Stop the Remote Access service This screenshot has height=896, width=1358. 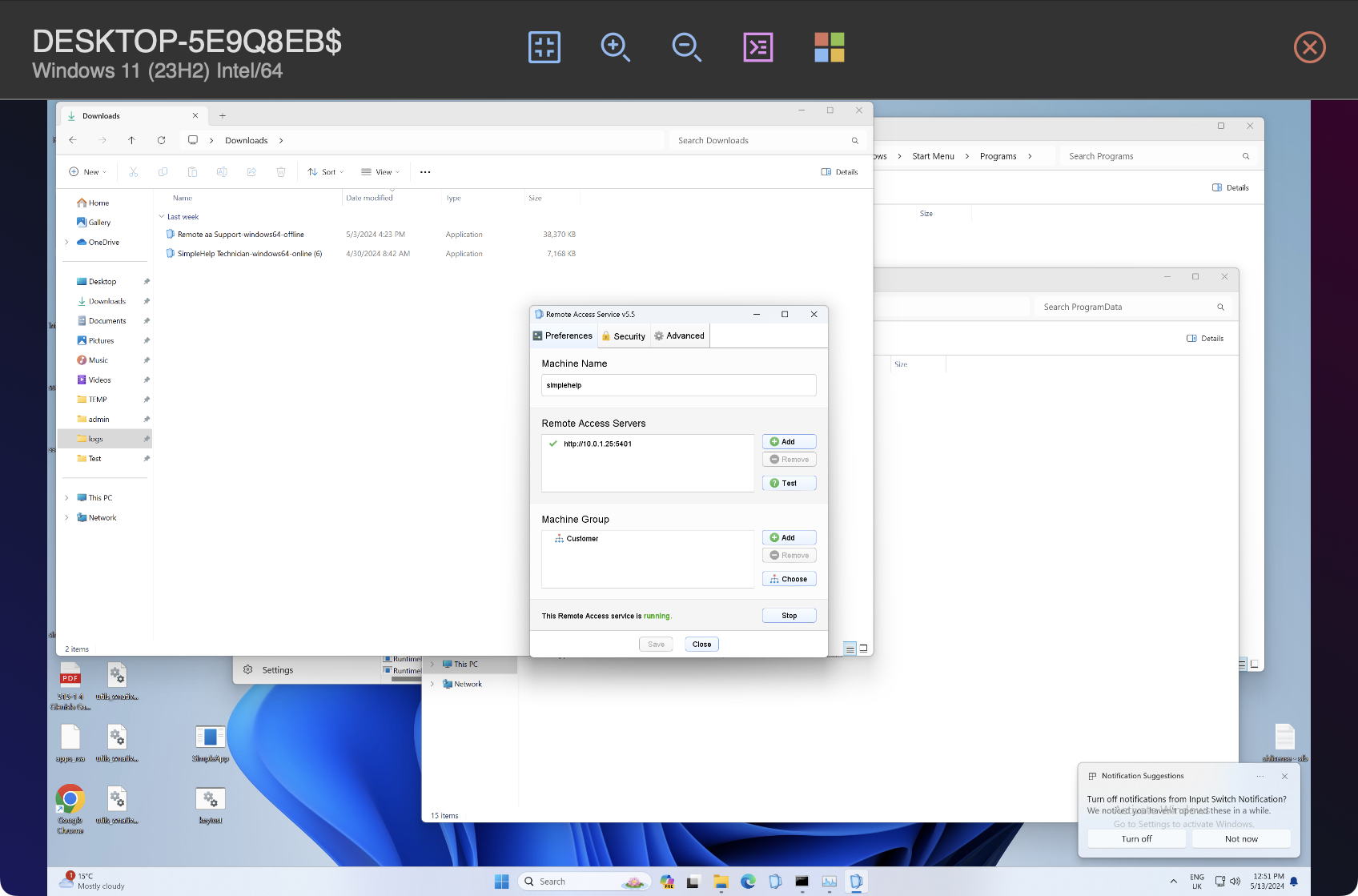pos(789,616)
